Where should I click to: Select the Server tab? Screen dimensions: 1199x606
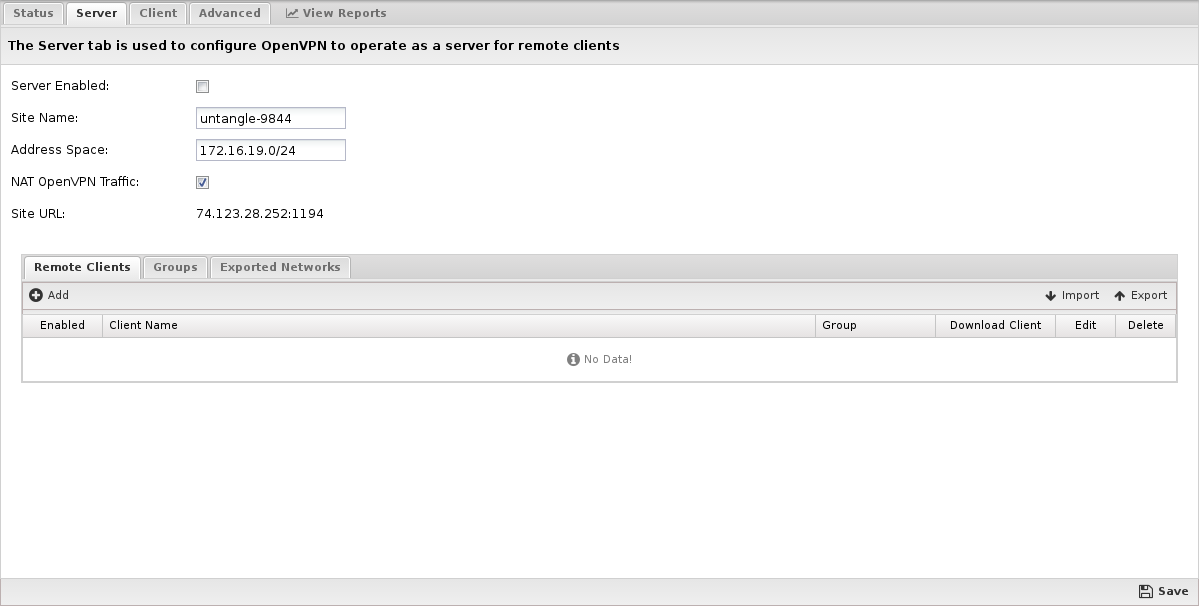point(96,13)
